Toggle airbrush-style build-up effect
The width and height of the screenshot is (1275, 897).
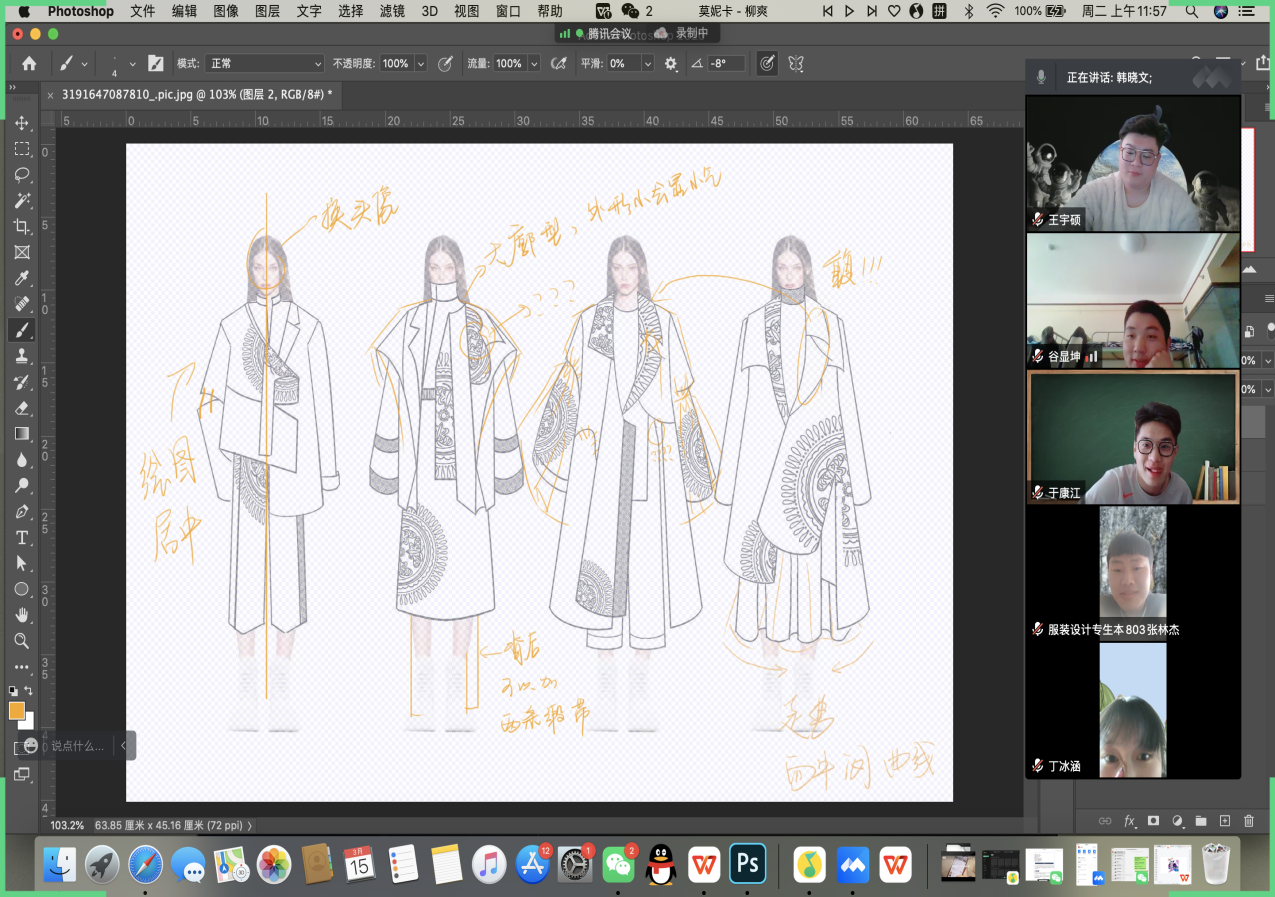pos(559,63)
